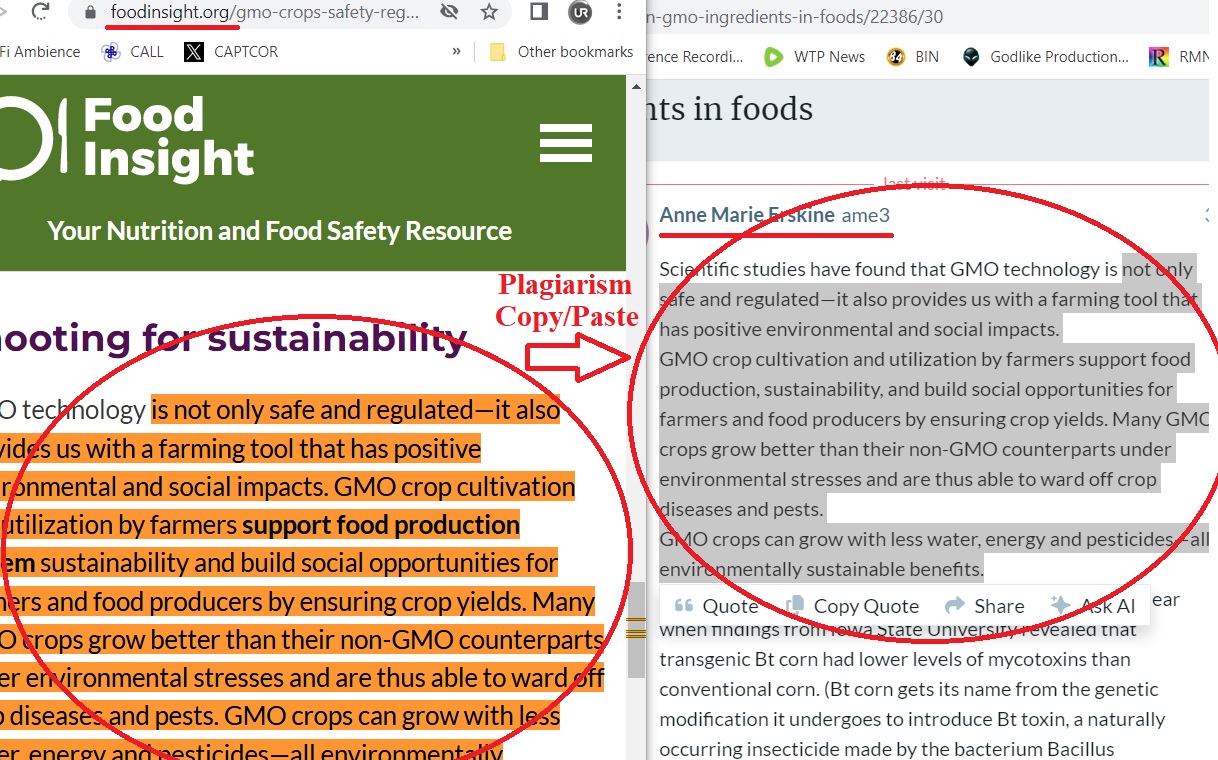The image size is (1218, 760).
Task: Click the line 'modification it undergoes to introduce Bt toxin'
Action: 913,719
